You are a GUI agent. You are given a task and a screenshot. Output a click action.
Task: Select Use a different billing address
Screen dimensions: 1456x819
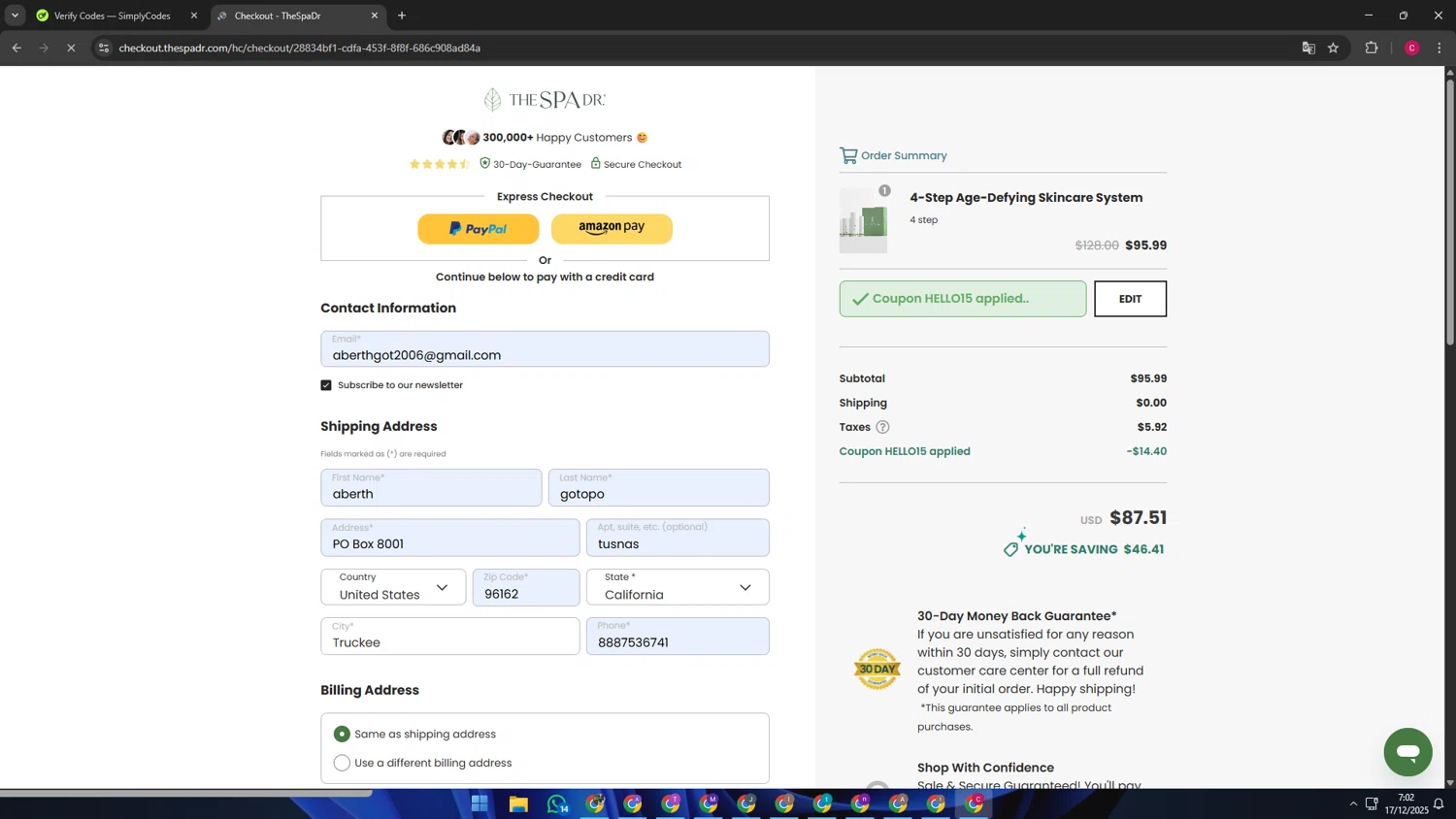coord(342,763)
